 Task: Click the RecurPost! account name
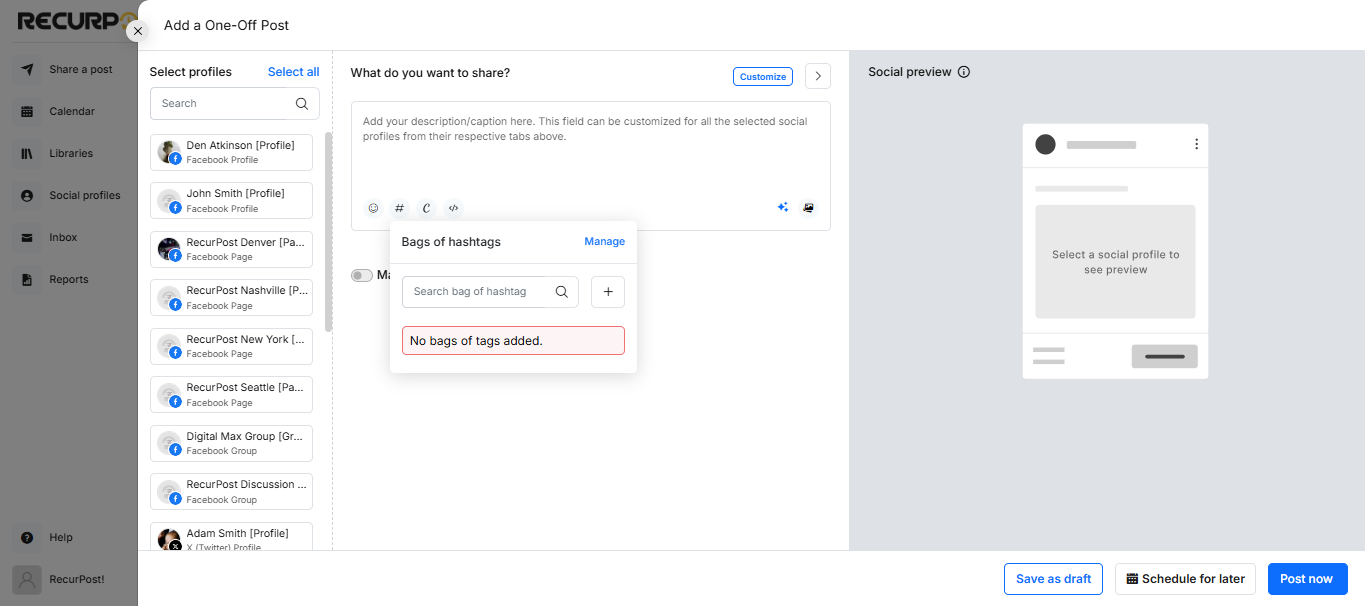(x=77, y=580)
